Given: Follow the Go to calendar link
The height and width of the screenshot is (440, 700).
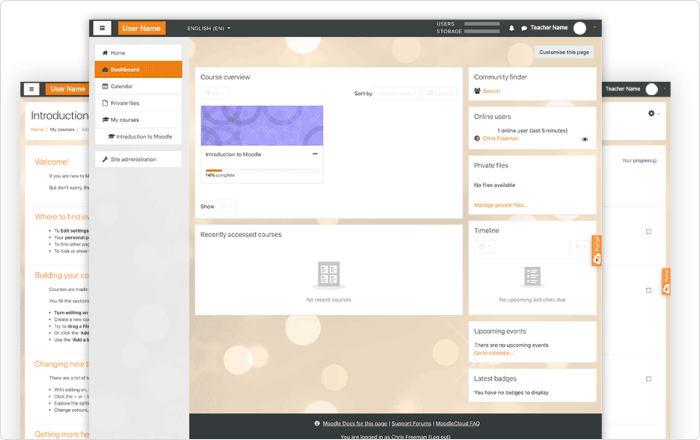Looking at the screenshot, I should (x=494, y=353).
